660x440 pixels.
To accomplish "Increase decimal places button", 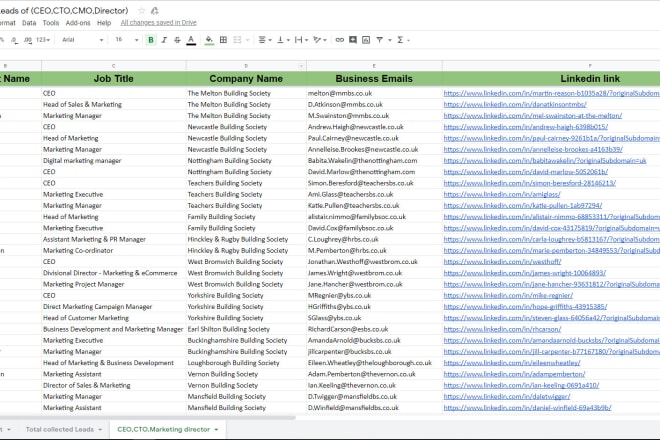I will click(28, 40).
